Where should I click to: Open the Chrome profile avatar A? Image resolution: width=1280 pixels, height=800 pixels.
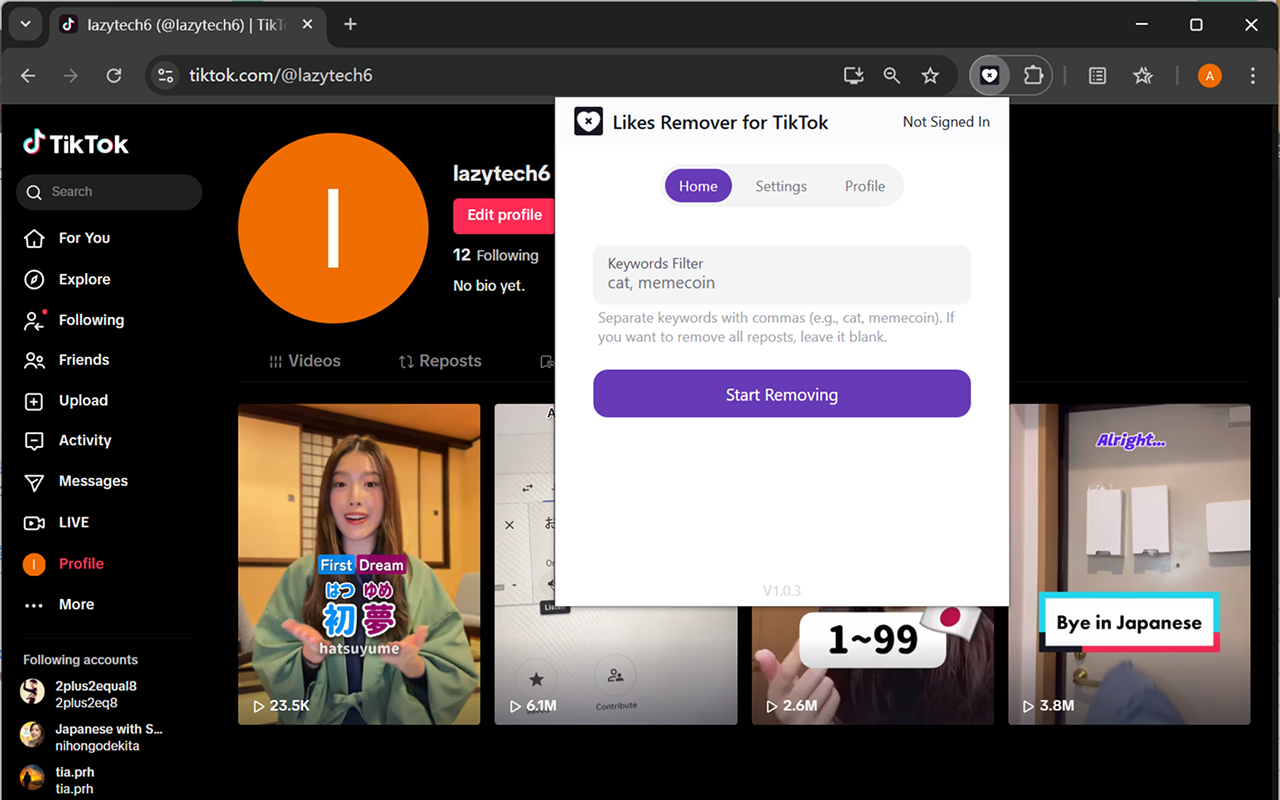pyautogui.click(x=1209, y=75)
